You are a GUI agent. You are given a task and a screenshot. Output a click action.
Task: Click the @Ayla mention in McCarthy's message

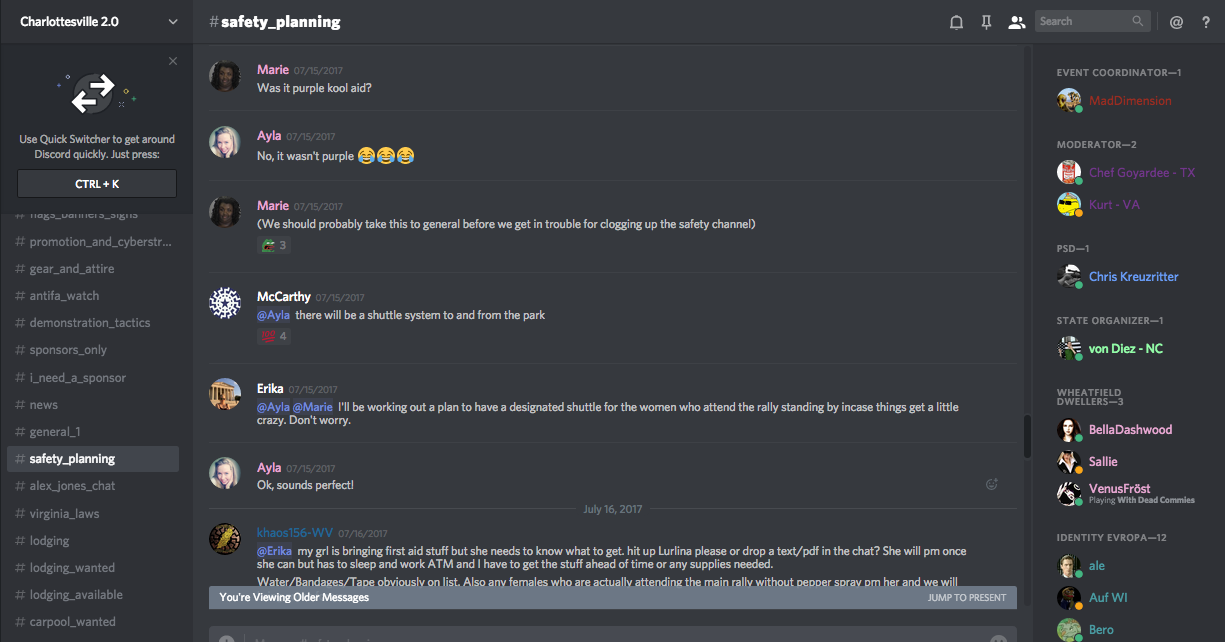point(273,315)
